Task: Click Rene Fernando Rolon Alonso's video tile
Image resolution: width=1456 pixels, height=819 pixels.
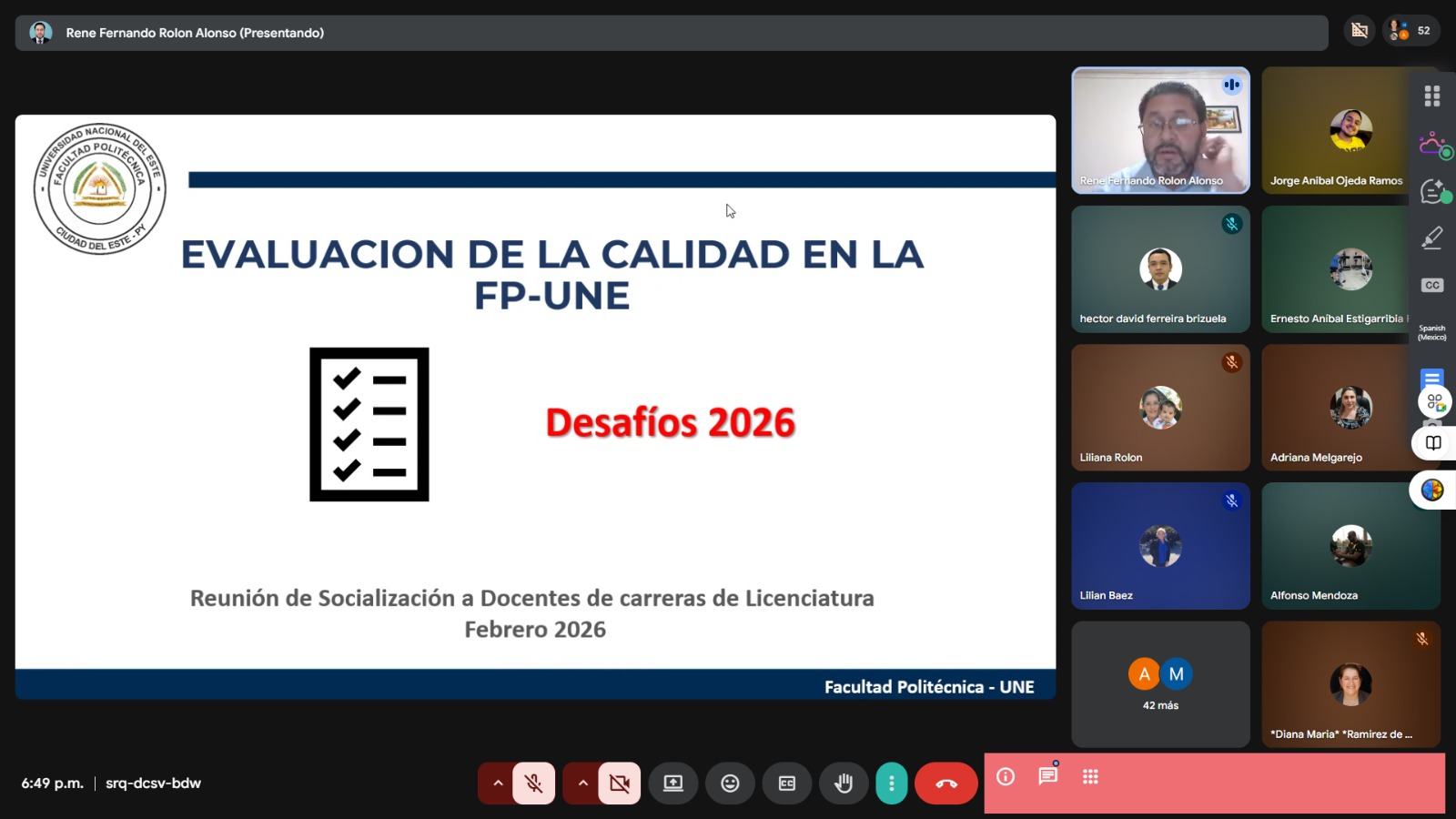Action: click(x=1160, y=130)
